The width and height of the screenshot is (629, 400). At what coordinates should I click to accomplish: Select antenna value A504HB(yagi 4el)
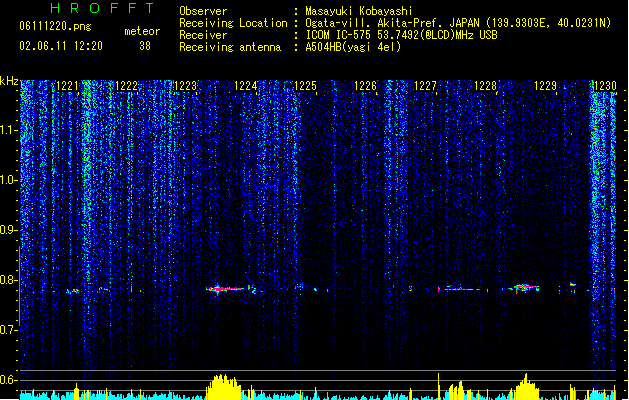pyautogui.click(x=353, y=47)
